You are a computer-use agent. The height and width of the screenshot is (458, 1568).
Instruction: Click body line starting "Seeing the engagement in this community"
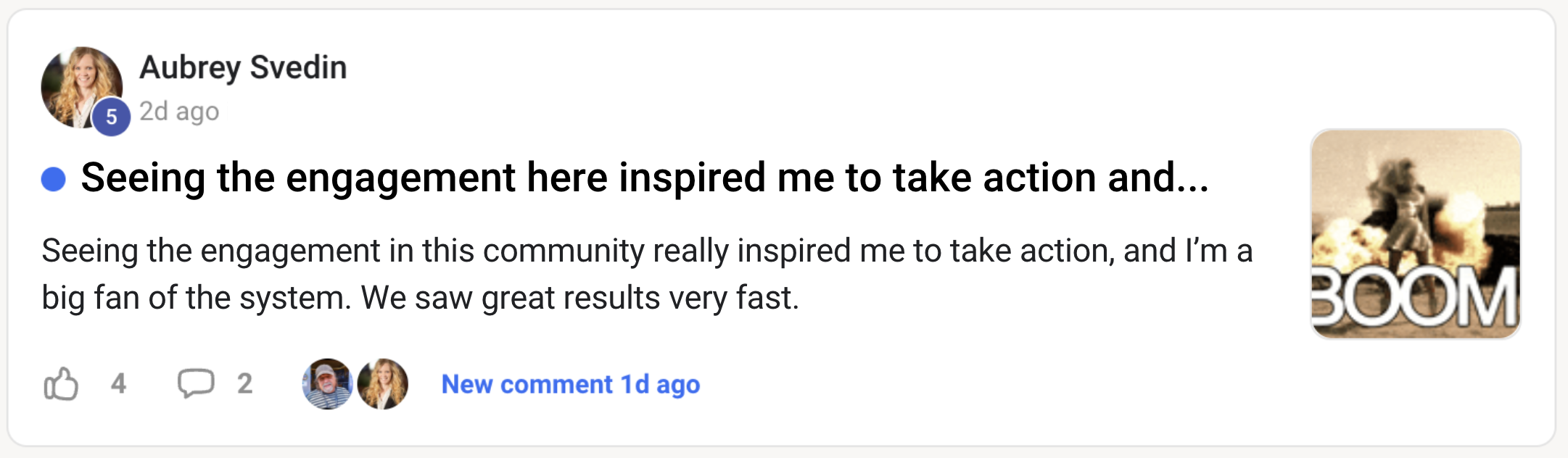point(645,251)
